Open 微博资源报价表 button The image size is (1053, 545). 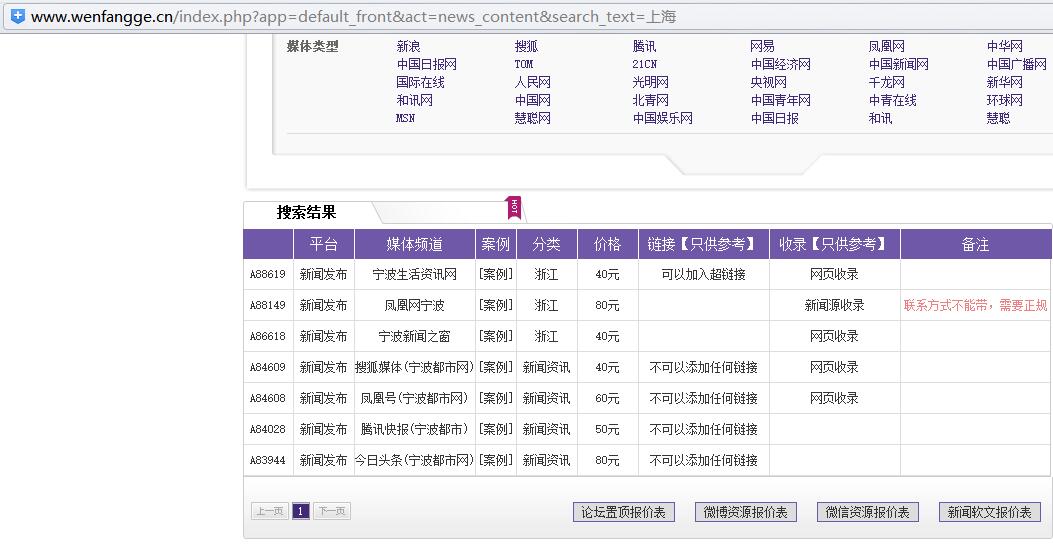click(x=745, y=512)
